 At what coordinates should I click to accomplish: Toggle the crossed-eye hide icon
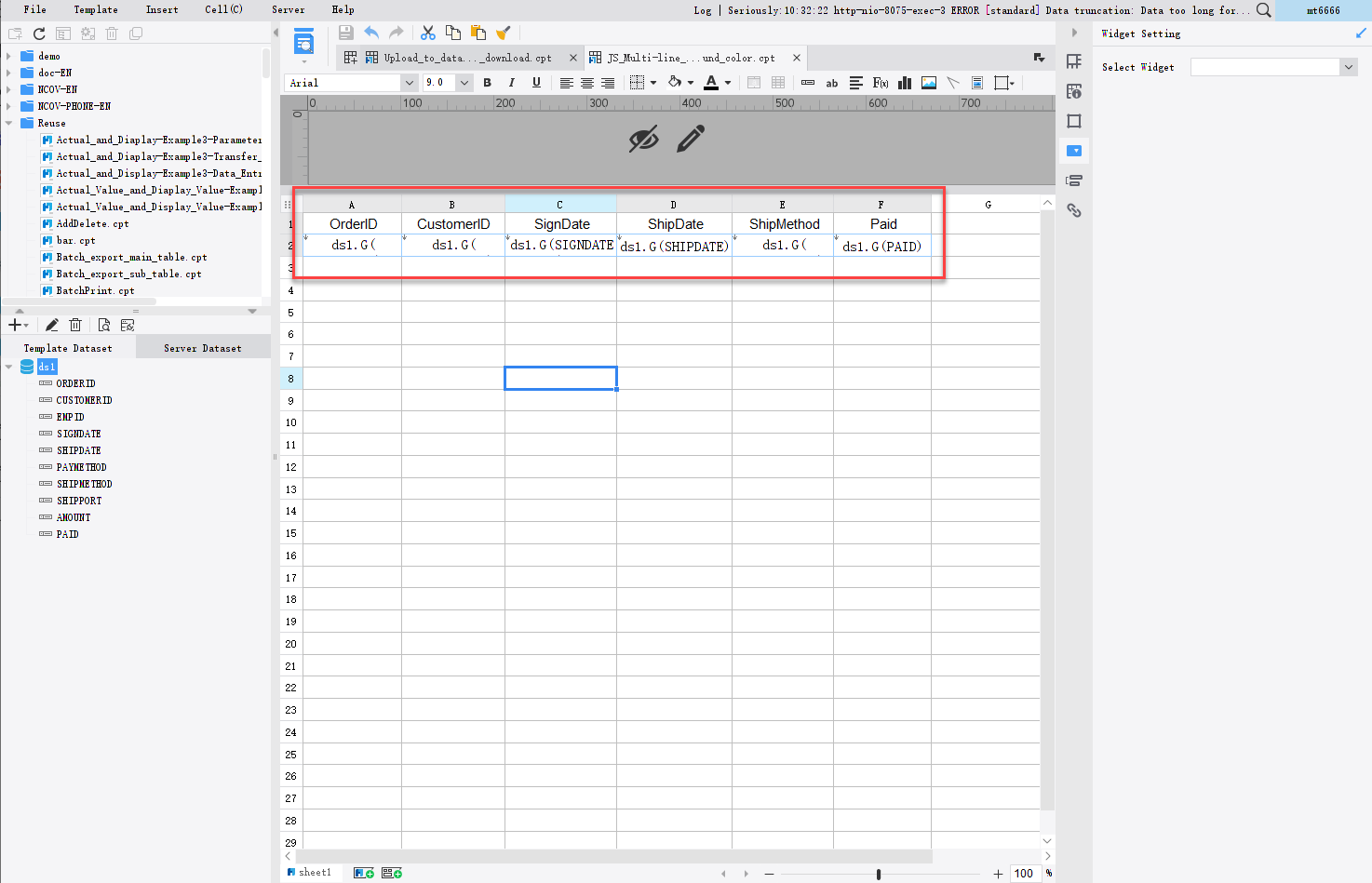click(643, 139)
